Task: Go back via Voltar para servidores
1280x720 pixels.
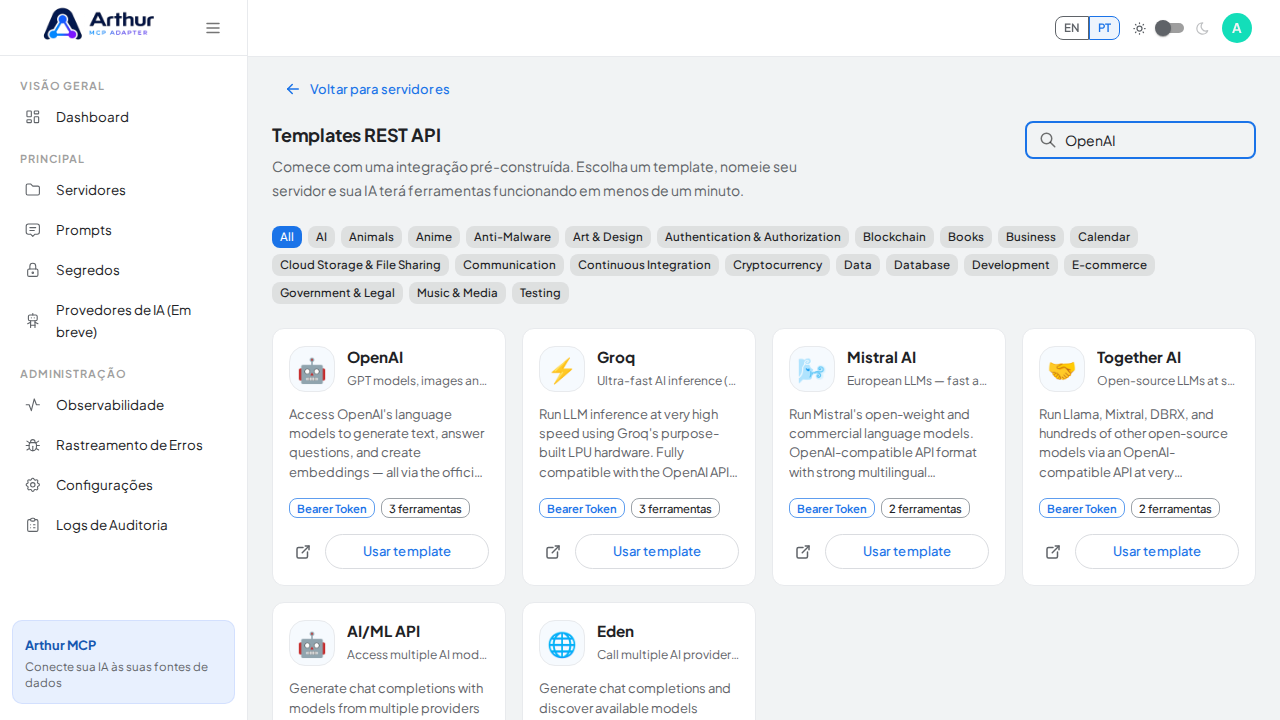Action: coord(367,89)
